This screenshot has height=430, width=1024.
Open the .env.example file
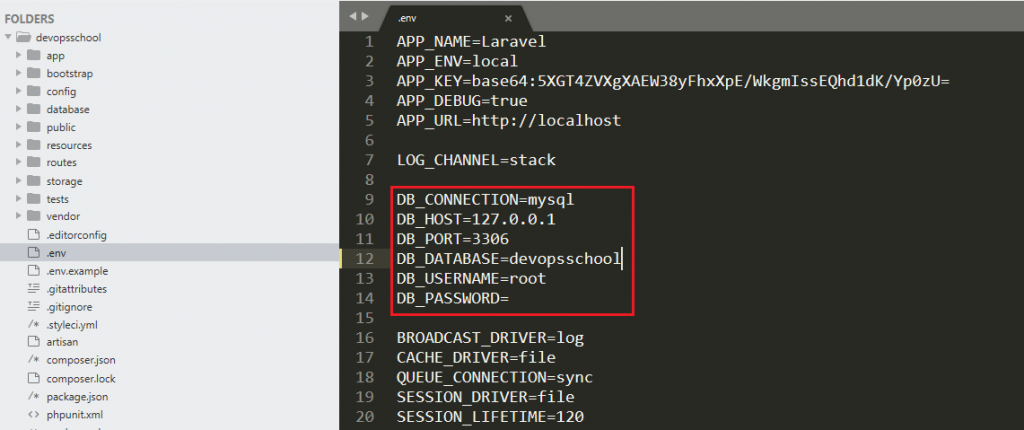[76, 271]
